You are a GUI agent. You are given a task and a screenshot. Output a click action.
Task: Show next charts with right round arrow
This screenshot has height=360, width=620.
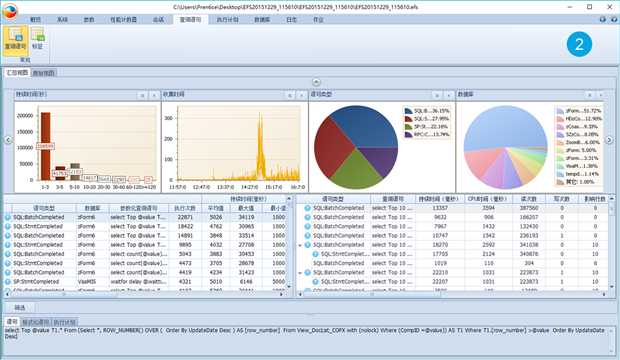(x=609, y=140)
